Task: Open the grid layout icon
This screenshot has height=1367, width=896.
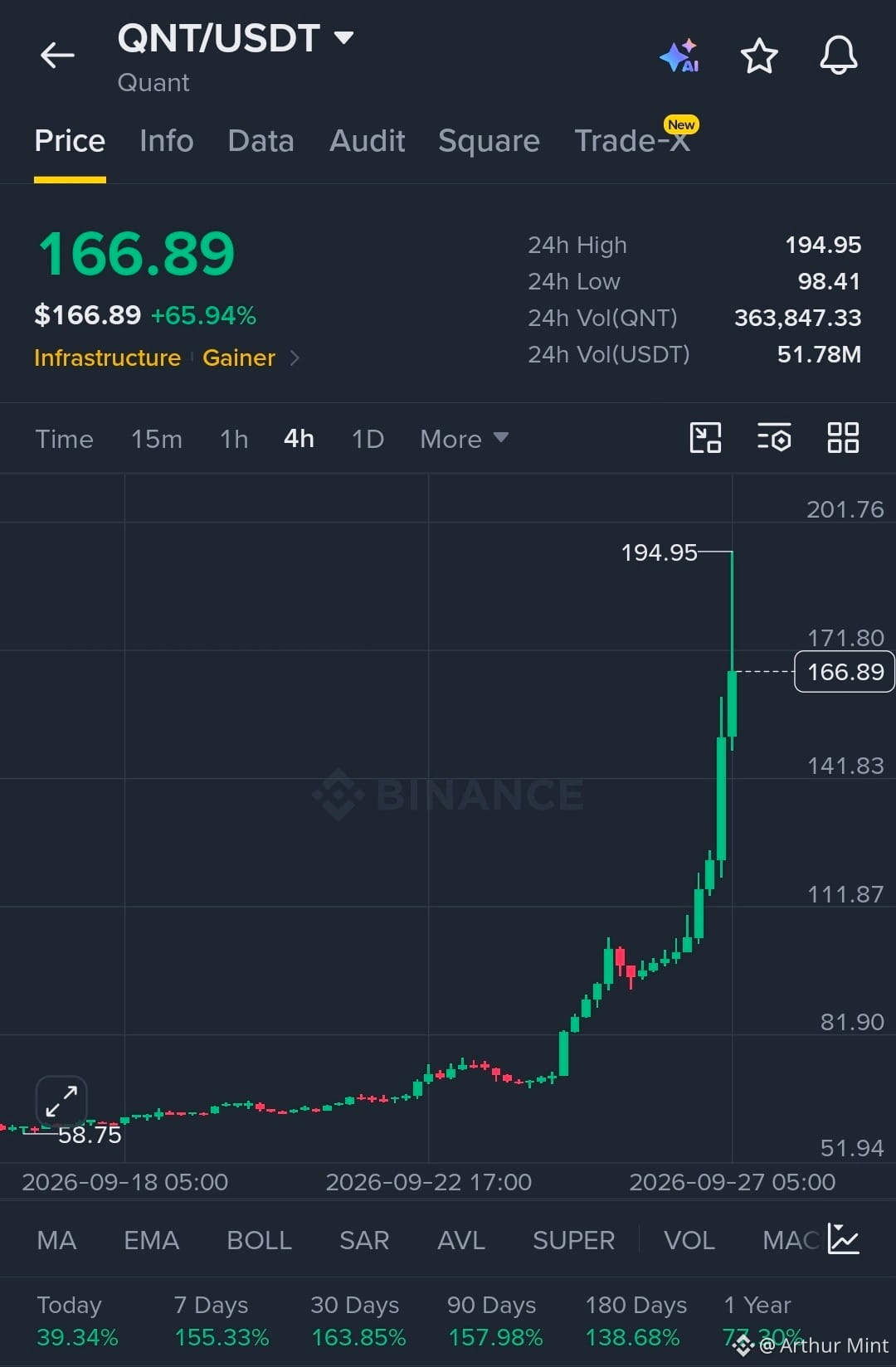Action: [x=843, y=437]
